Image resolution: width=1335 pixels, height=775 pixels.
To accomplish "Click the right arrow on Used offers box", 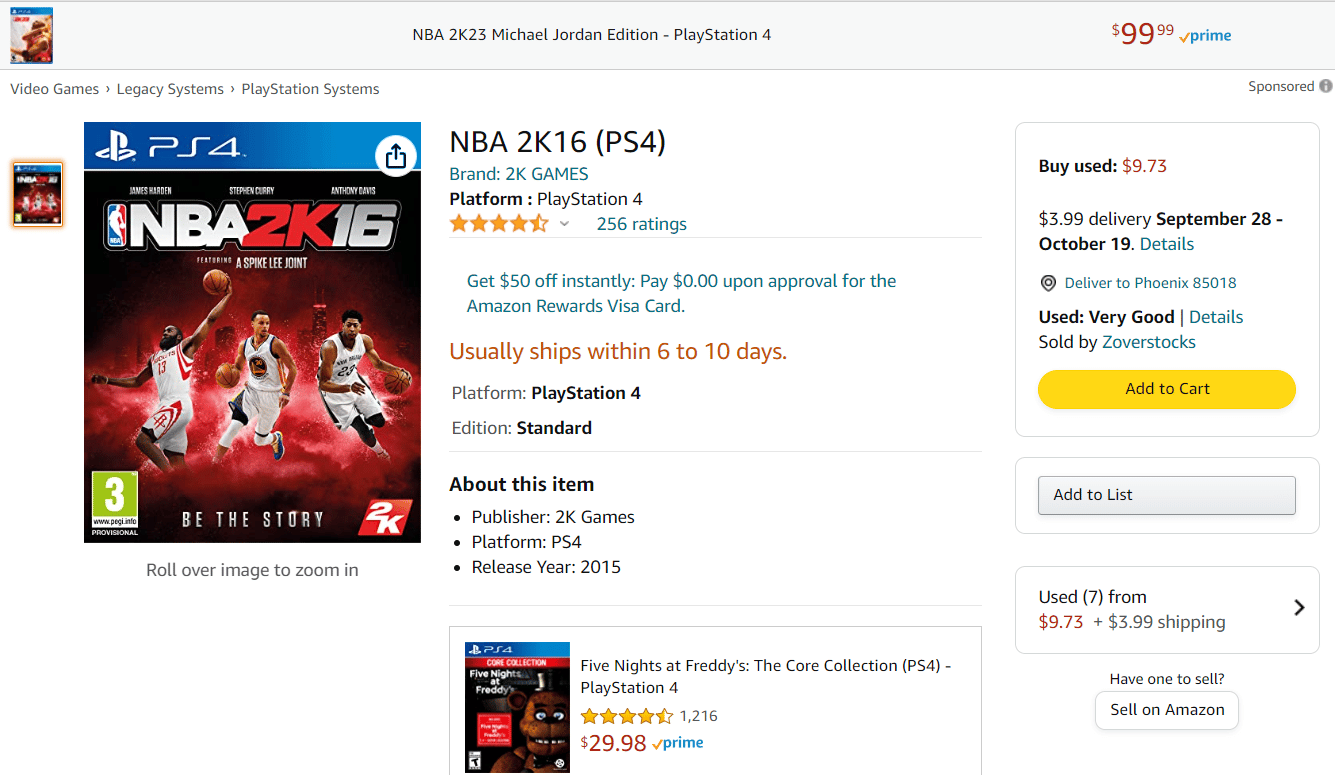I will point(1300,607).
